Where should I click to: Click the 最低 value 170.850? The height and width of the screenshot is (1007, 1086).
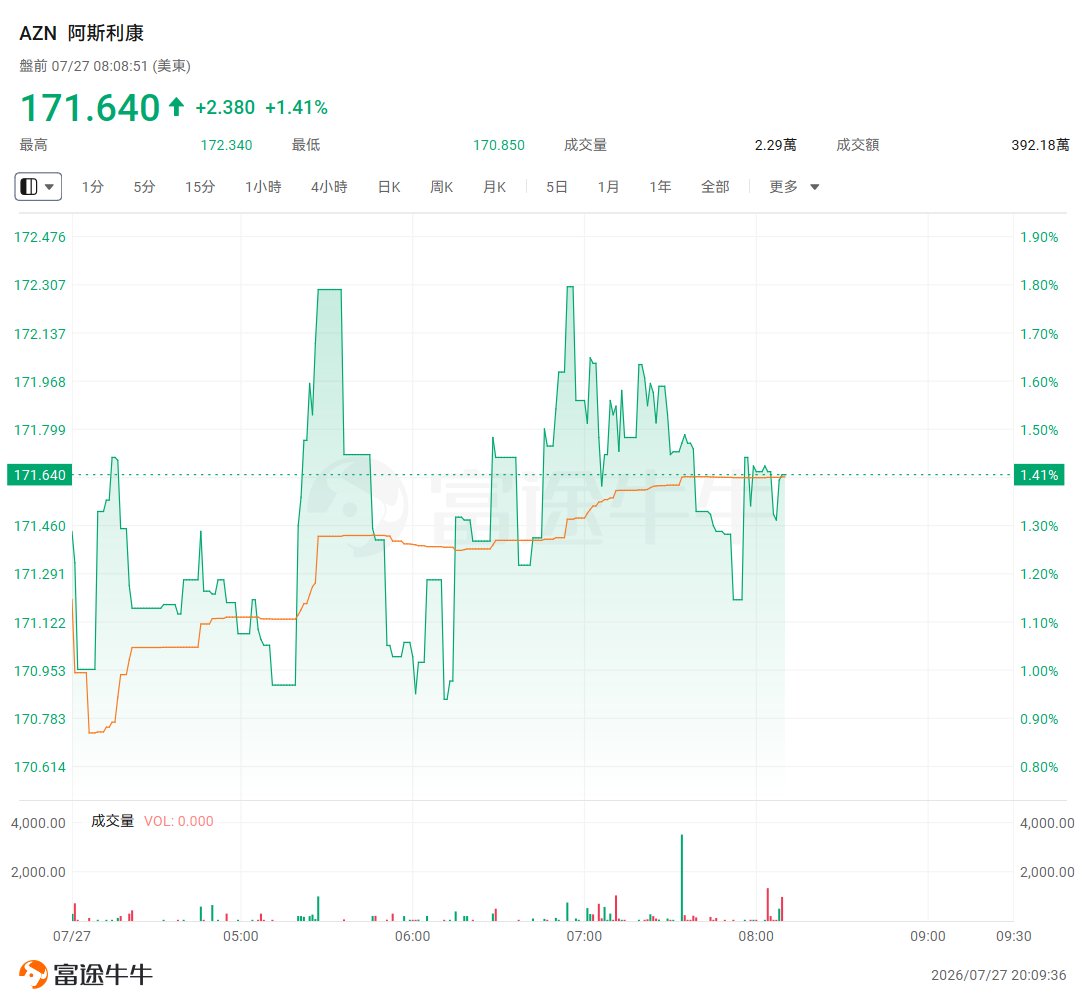tap(499, 145)
